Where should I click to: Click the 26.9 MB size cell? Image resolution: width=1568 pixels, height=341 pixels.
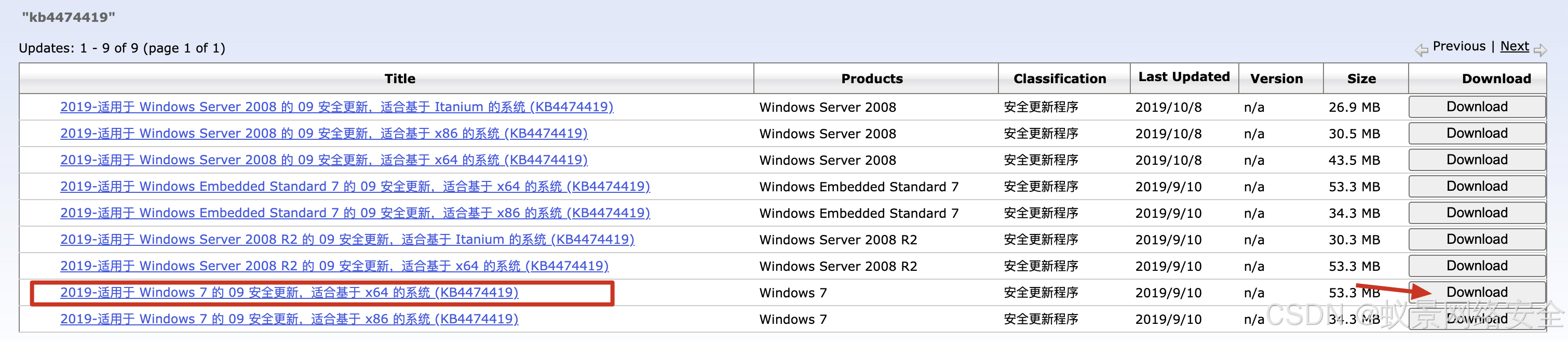[x=1355, y=107]
